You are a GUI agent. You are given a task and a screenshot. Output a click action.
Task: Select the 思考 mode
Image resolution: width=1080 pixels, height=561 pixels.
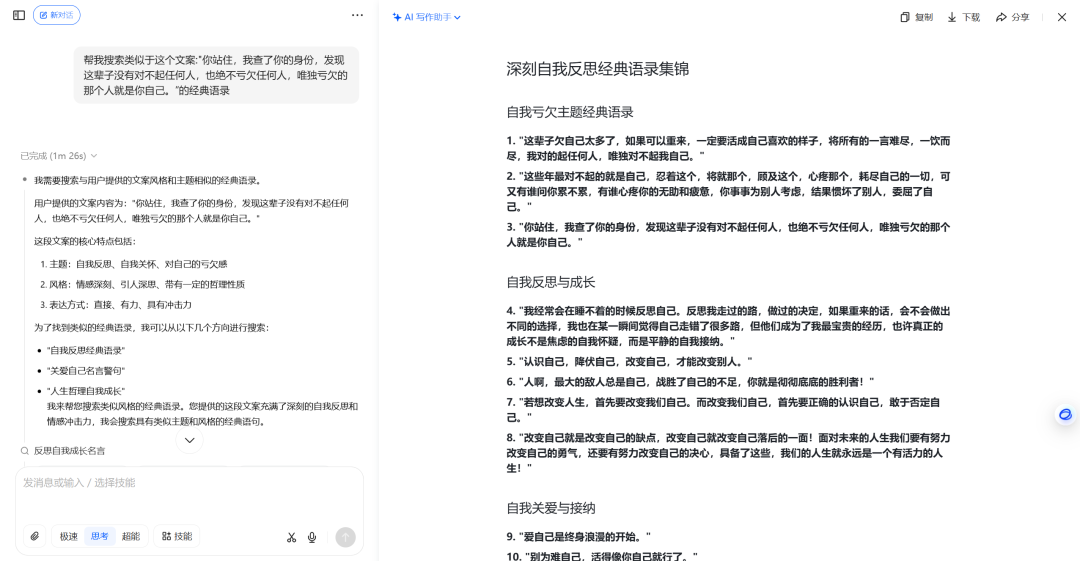click(x=100, y=536)
